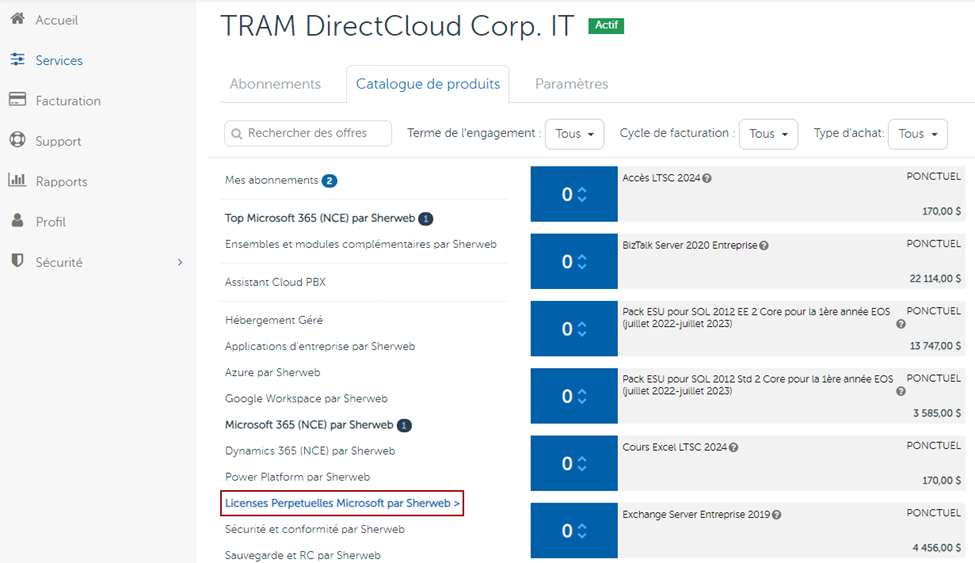This screenshot has width=975, height=563.
Task: Click the Top Microsoft 365 (NCE) count badge
Action: click(425, 219)
